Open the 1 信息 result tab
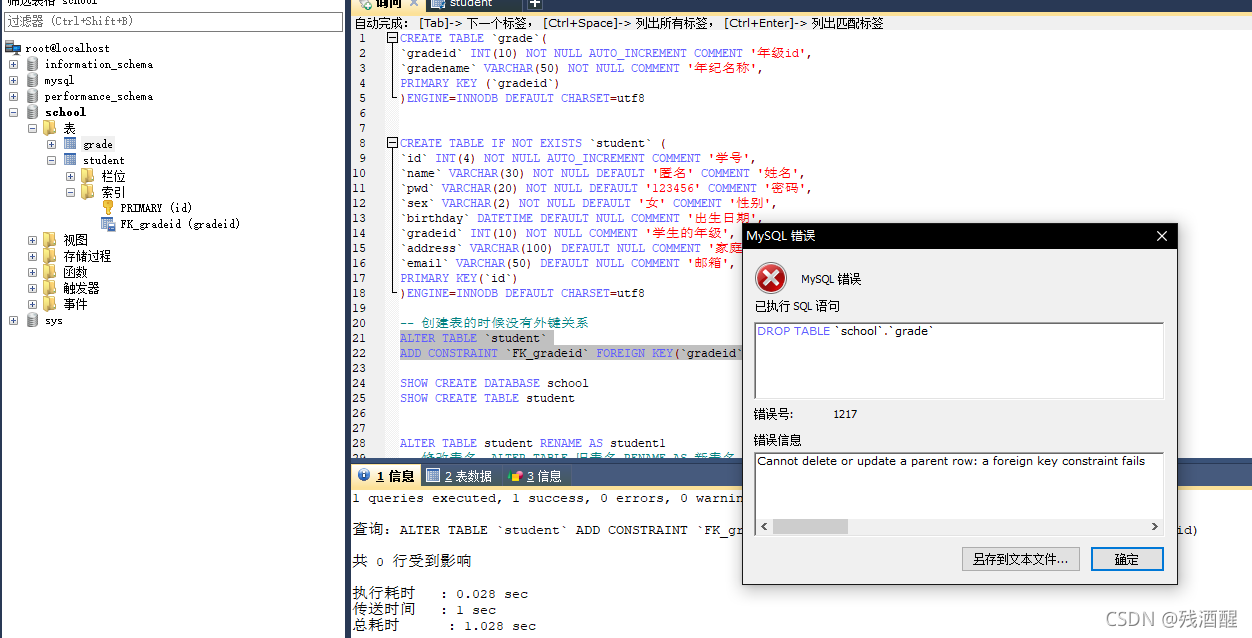Viewport: 1252px width, 638px height. point(385,475)
